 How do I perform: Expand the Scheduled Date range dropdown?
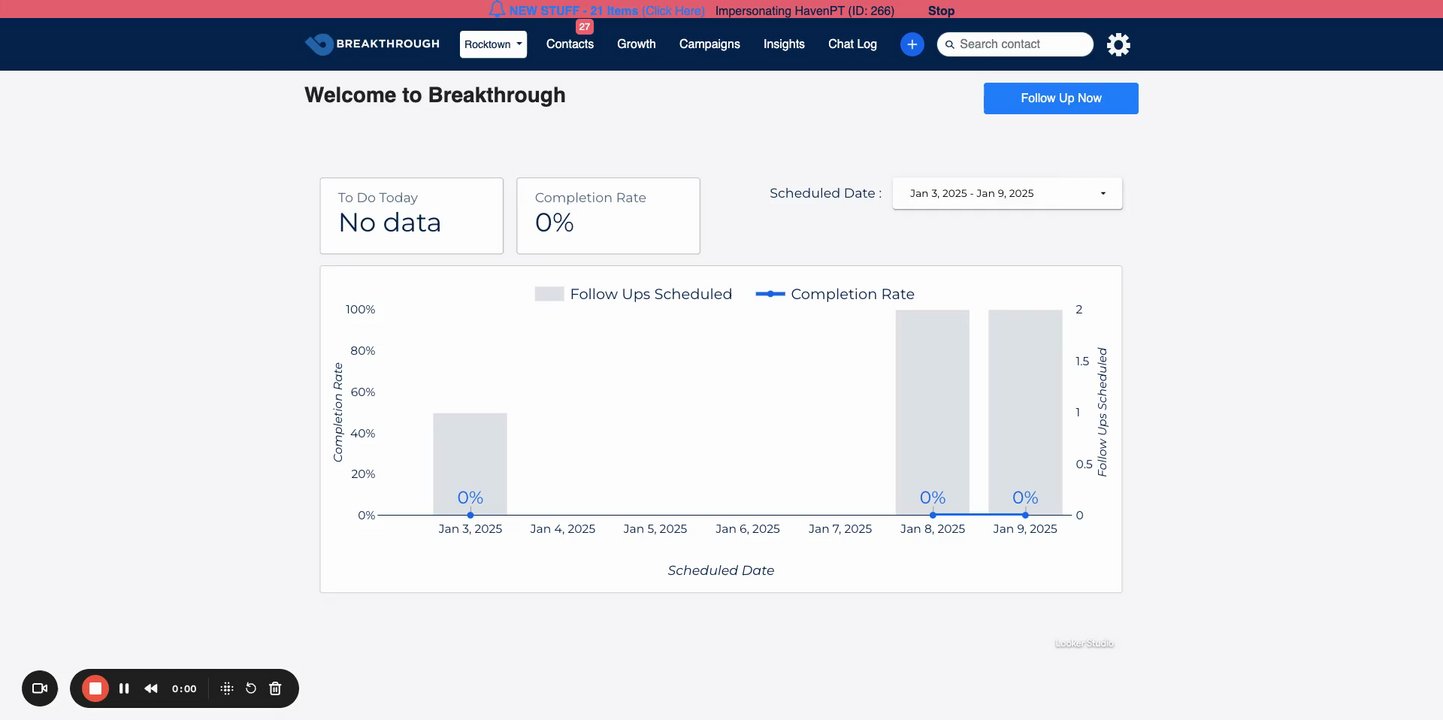coord(1007,193)
